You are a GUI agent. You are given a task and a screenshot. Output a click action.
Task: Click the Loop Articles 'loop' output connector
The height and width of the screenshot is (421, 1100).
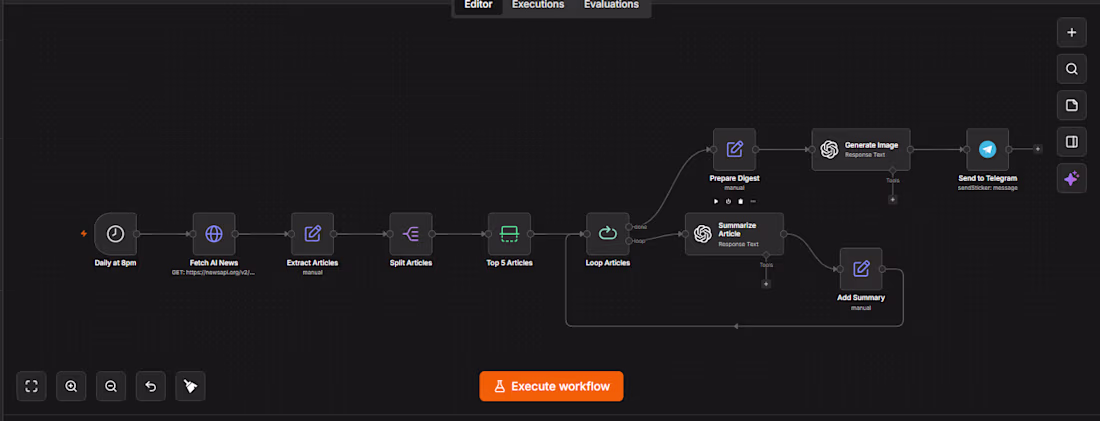[x=629, y=241]
